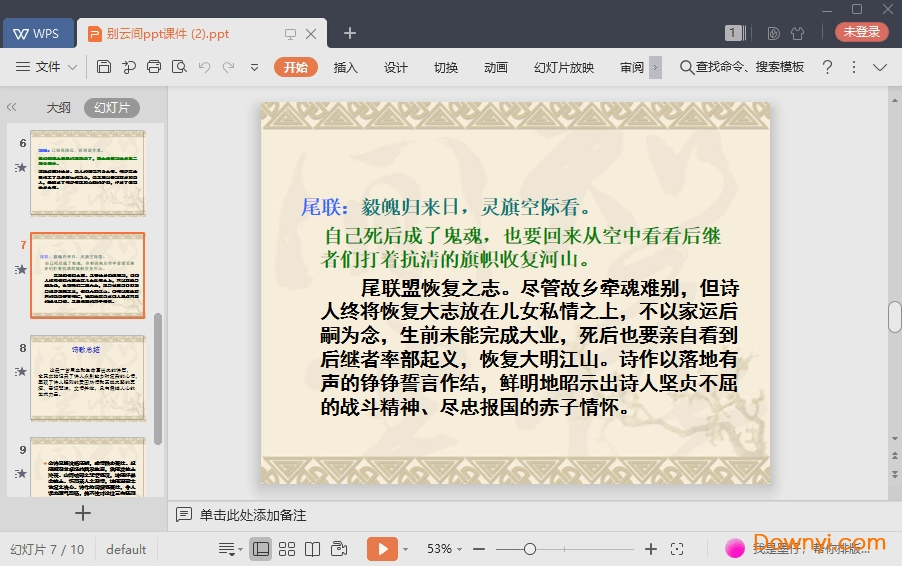Toggle normal view in status bar

261,549
